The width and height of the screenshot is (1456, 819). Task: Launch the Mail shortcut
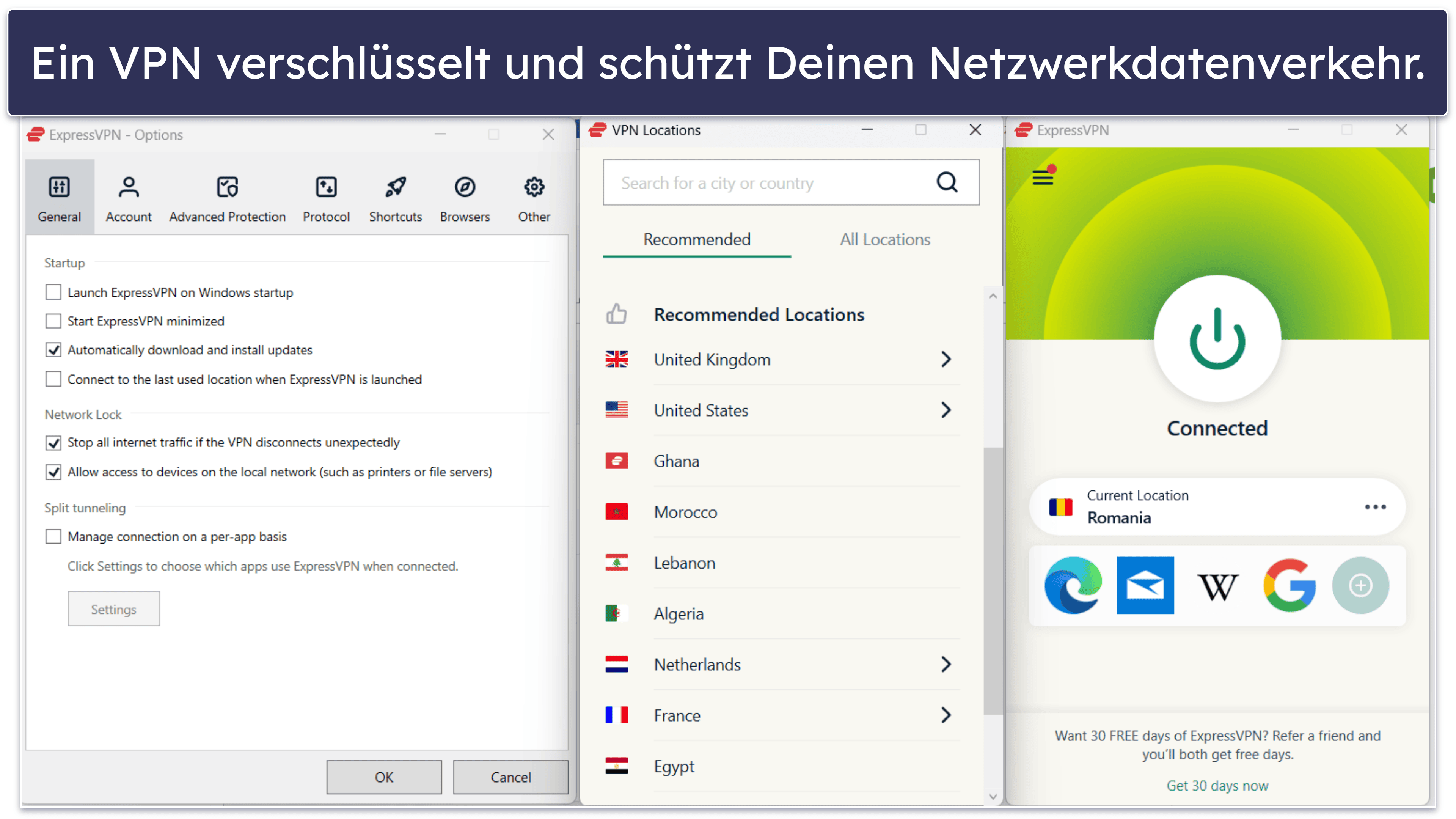click(1145, 585)
